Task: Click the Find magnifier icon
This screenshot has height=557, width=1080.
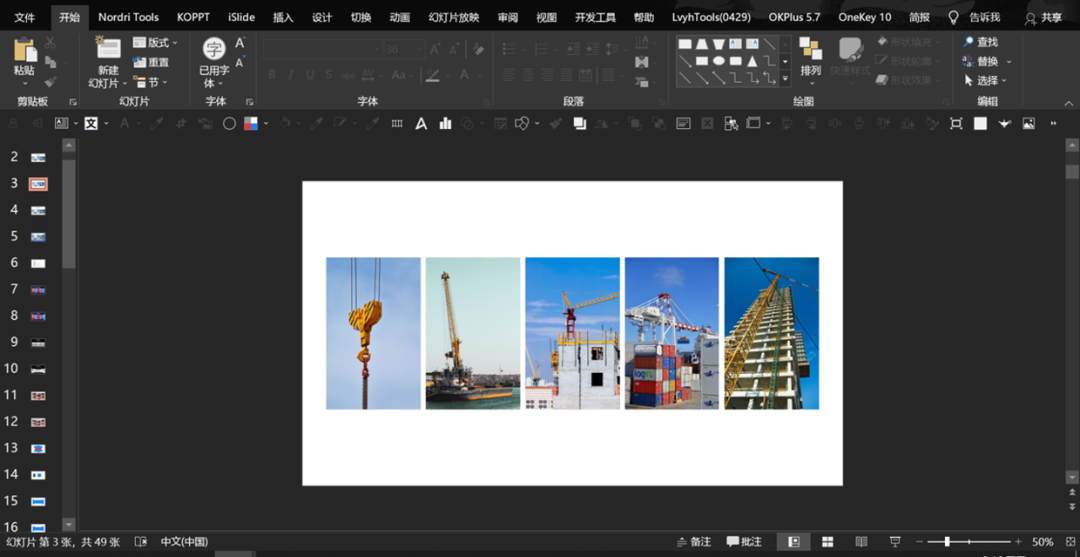Action: click(968, 42)
